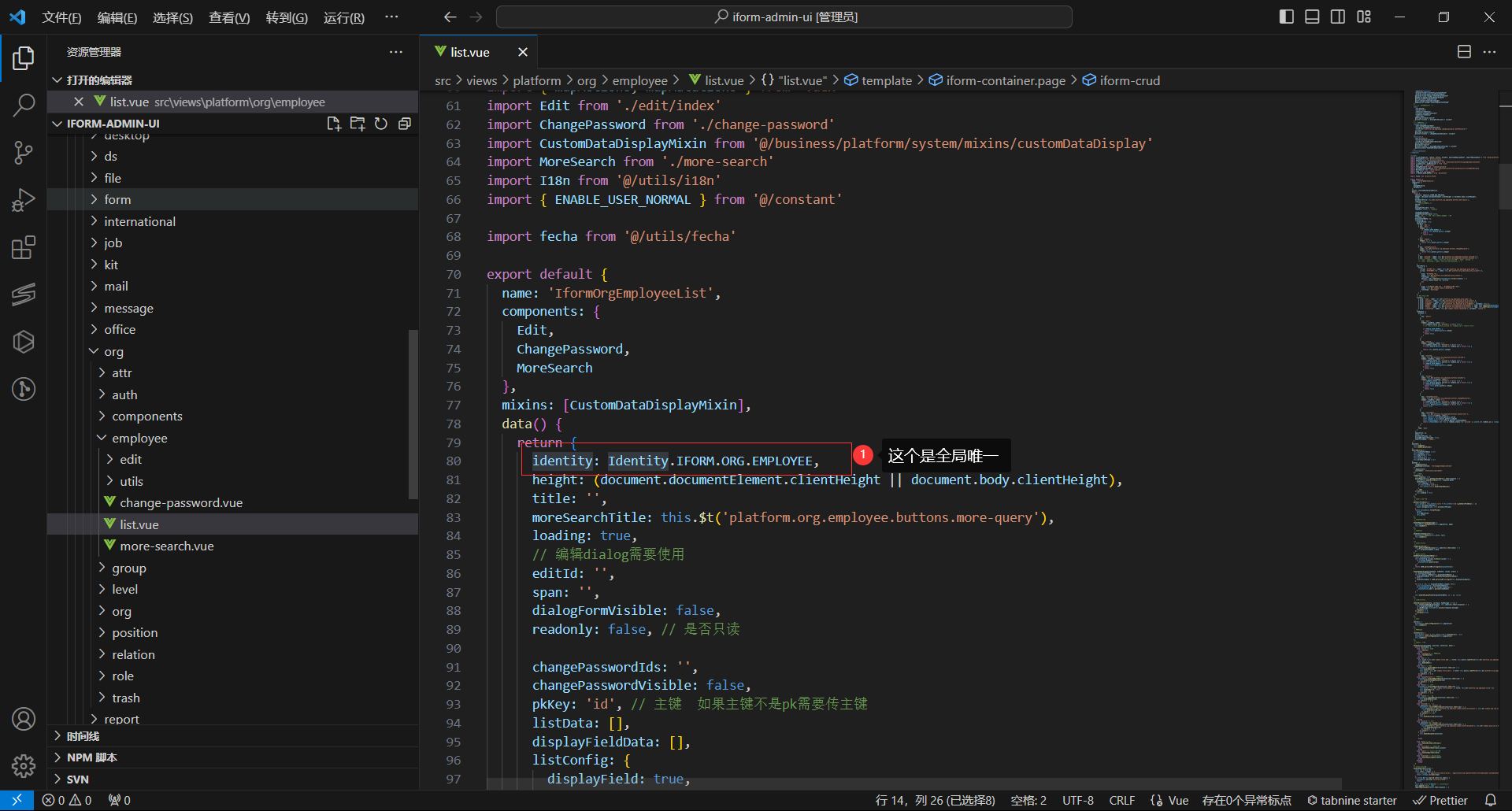Refresh the explorer file tree

pyautogui.click(x=381, y=124)
